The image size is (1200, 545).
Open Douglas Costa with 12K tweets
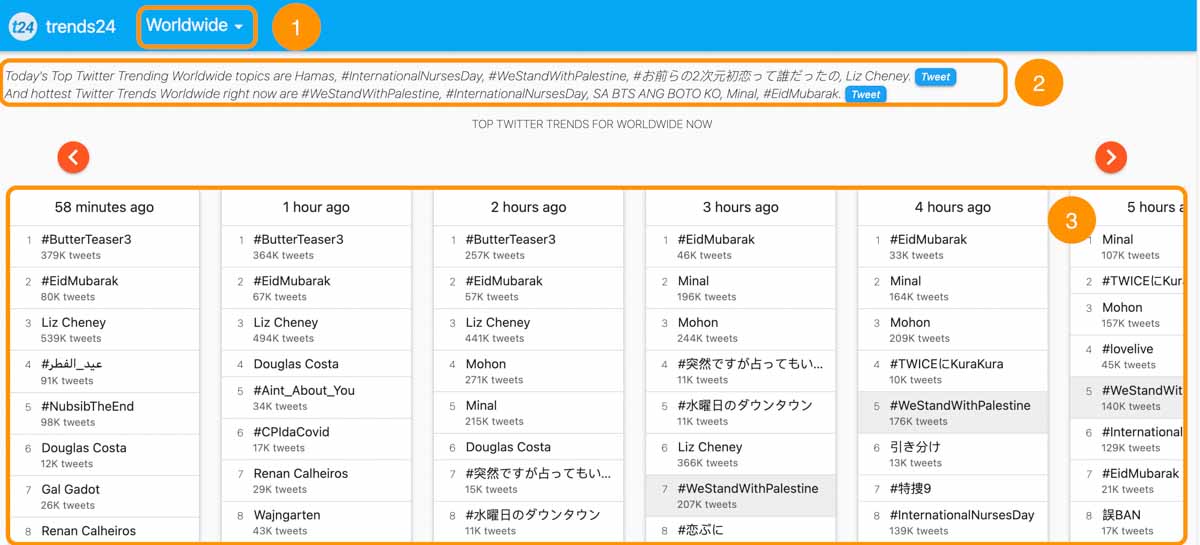click(x=84, y=448)
